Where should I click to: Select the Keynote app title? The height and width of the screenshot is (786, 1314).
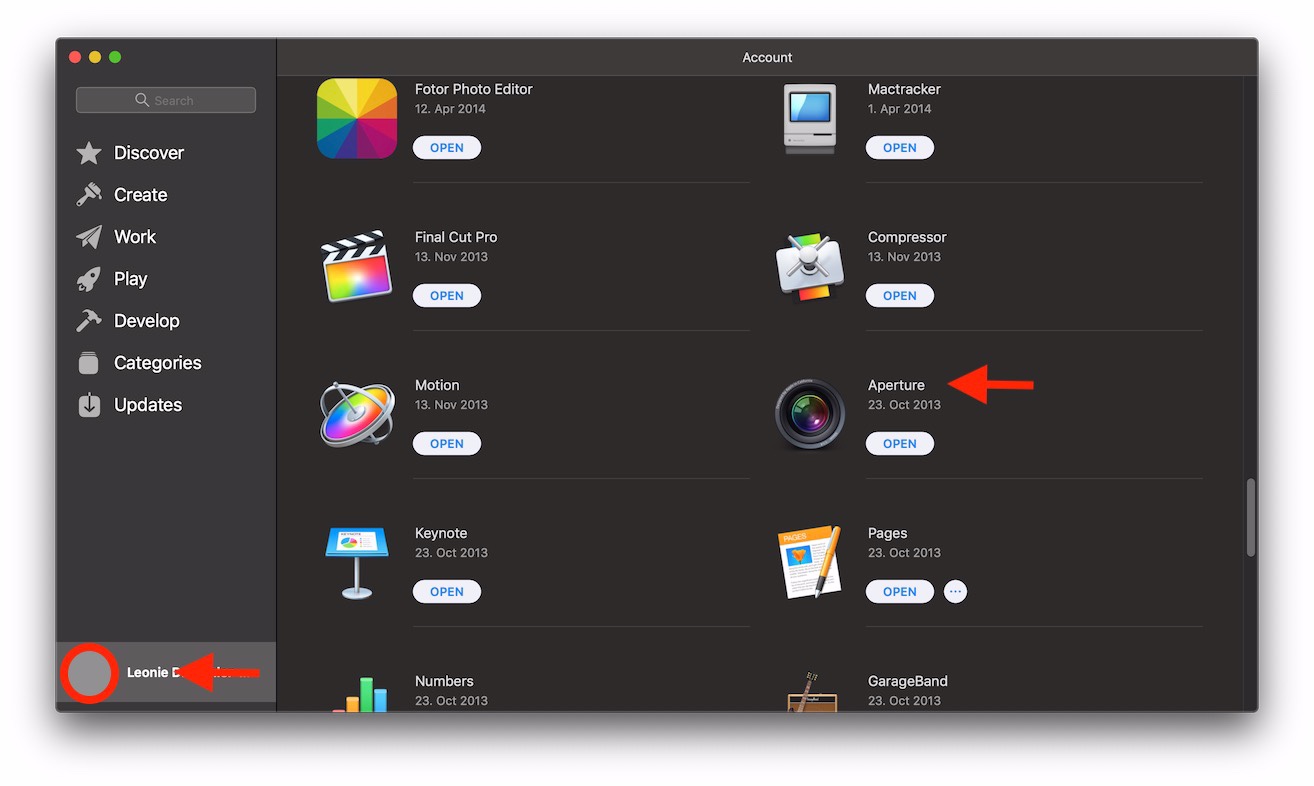tap(441, 533)
